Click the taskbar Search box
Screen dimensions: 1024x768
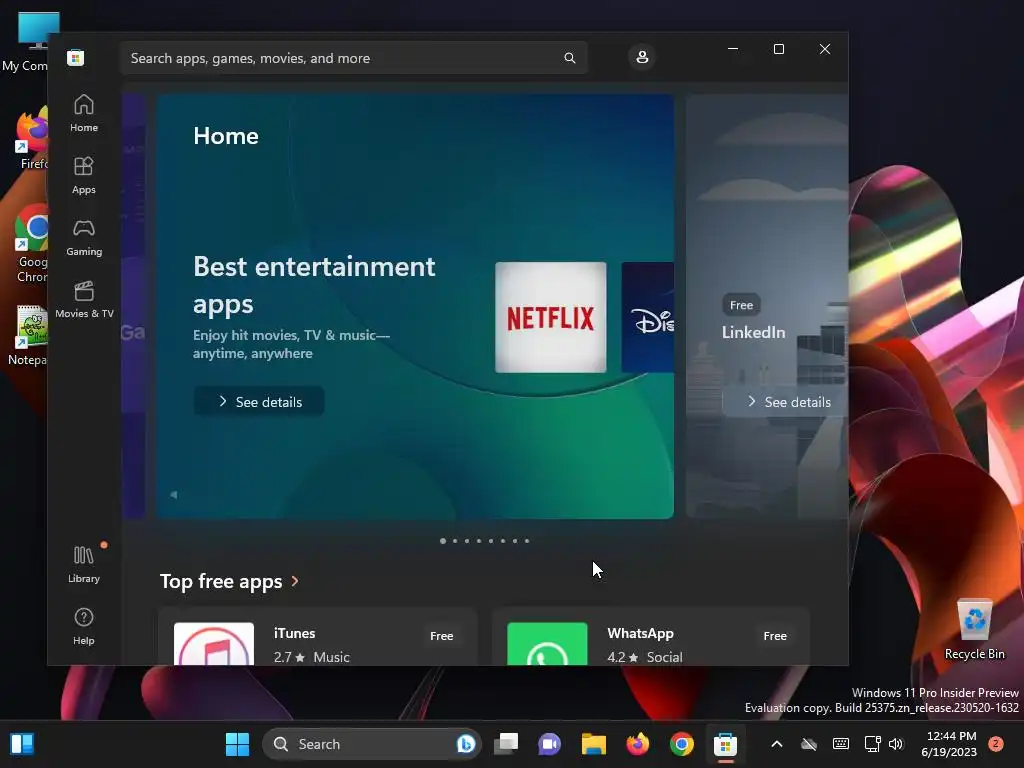coord(372,744)
